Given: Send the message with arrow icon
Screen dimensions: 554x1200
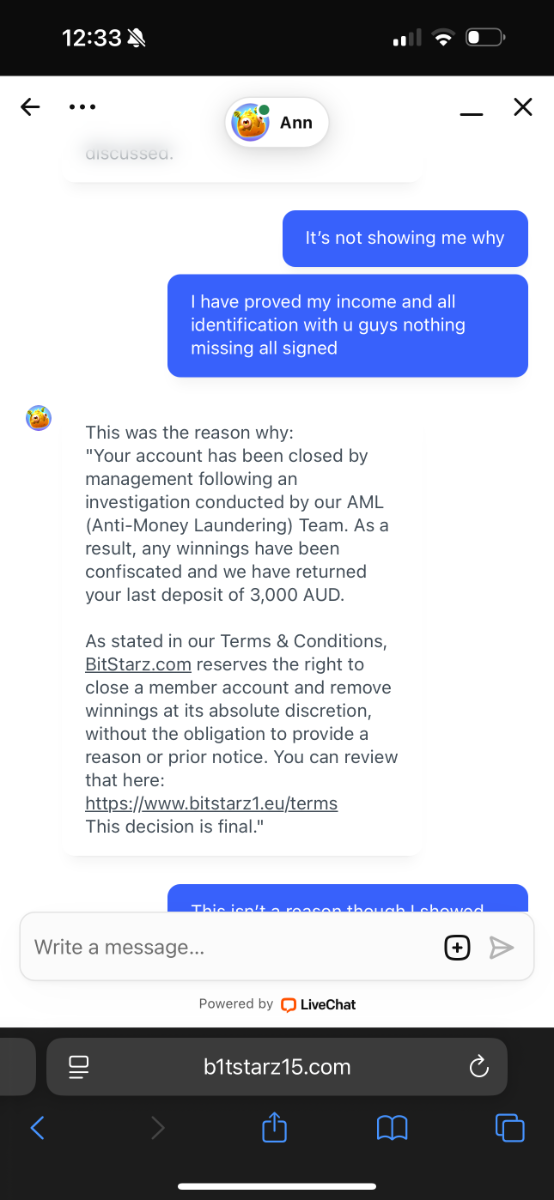Looking at the screenshot, I should 502,947.
